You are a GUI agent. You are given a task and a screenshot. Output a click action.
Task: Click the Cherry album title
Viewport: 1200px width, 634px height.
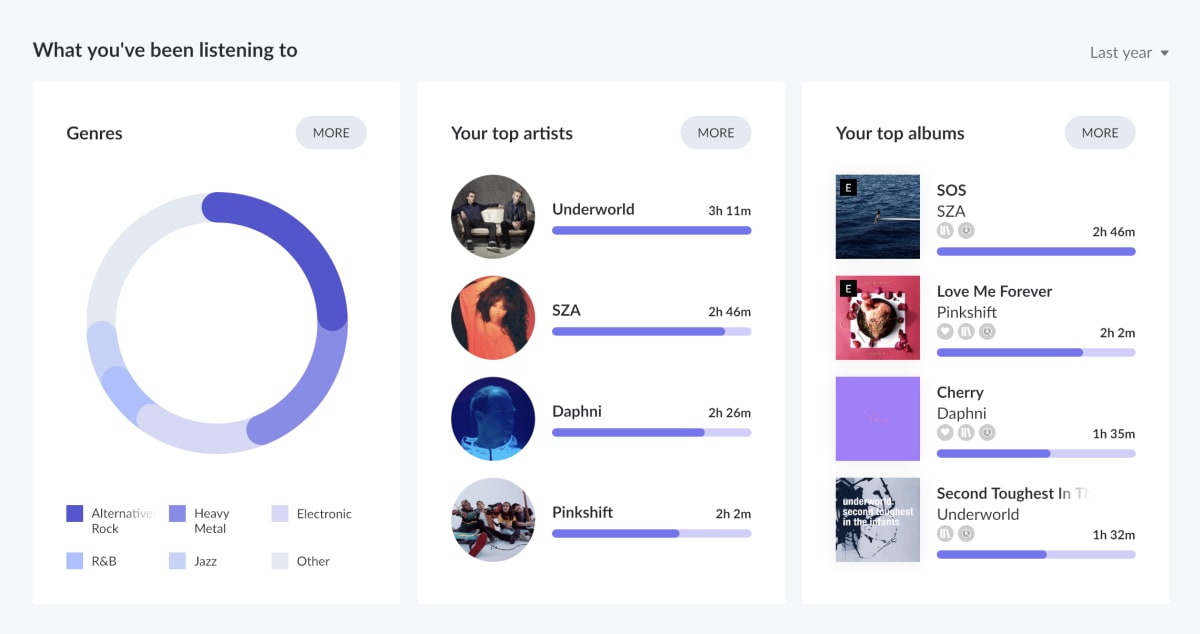coord(960,392)
